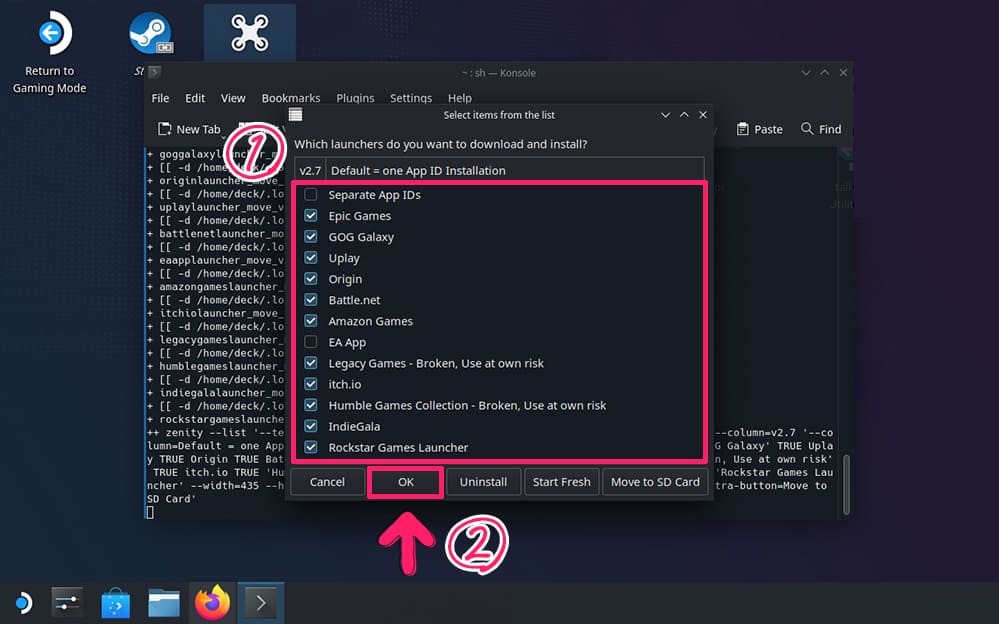Click the Konsole terminal cursor prompt
999x624 pixels.
click(150, 512)
